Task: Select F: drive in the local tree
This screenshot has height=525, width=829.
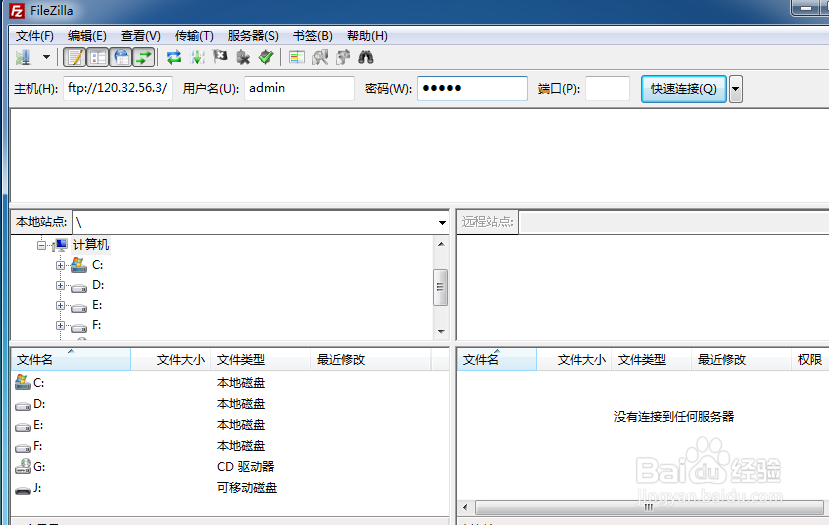Action: pyautogui.click(x=96, y=325)
